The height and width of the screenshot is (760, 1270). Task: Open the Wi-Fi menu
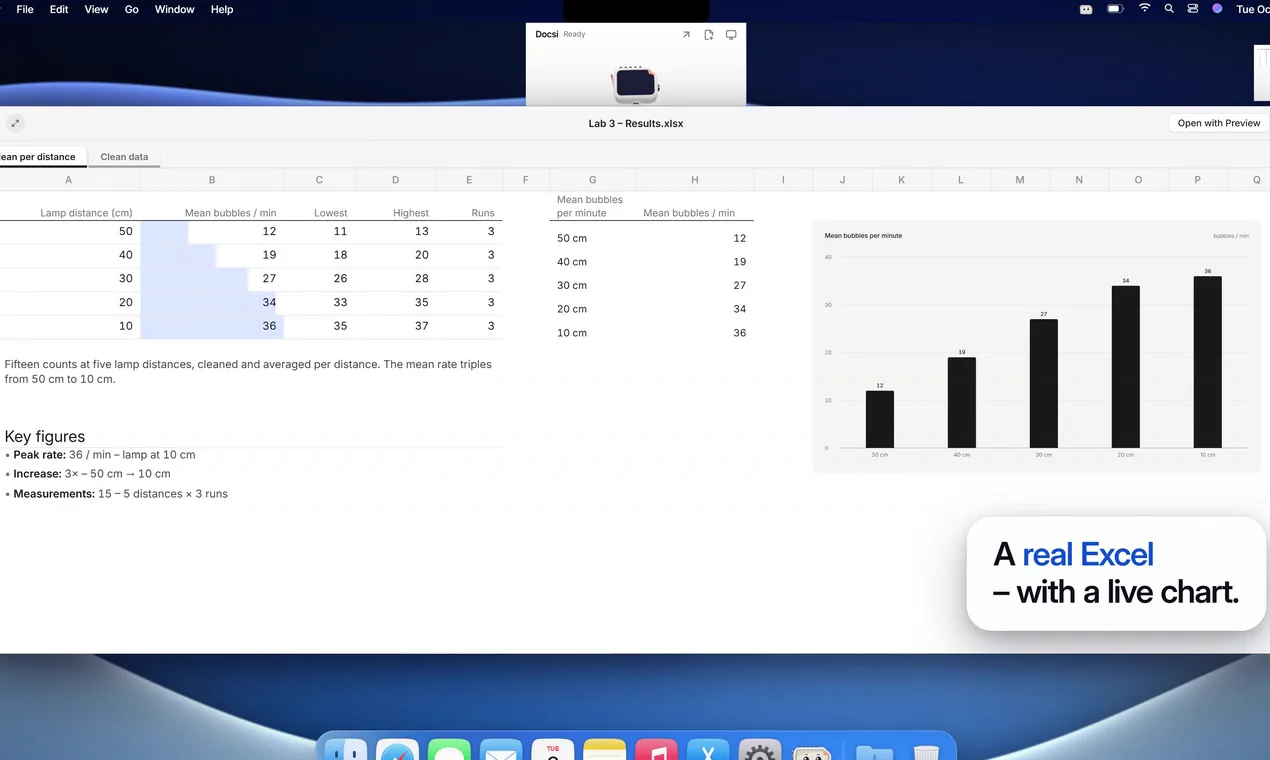(x=1144, y=9)
